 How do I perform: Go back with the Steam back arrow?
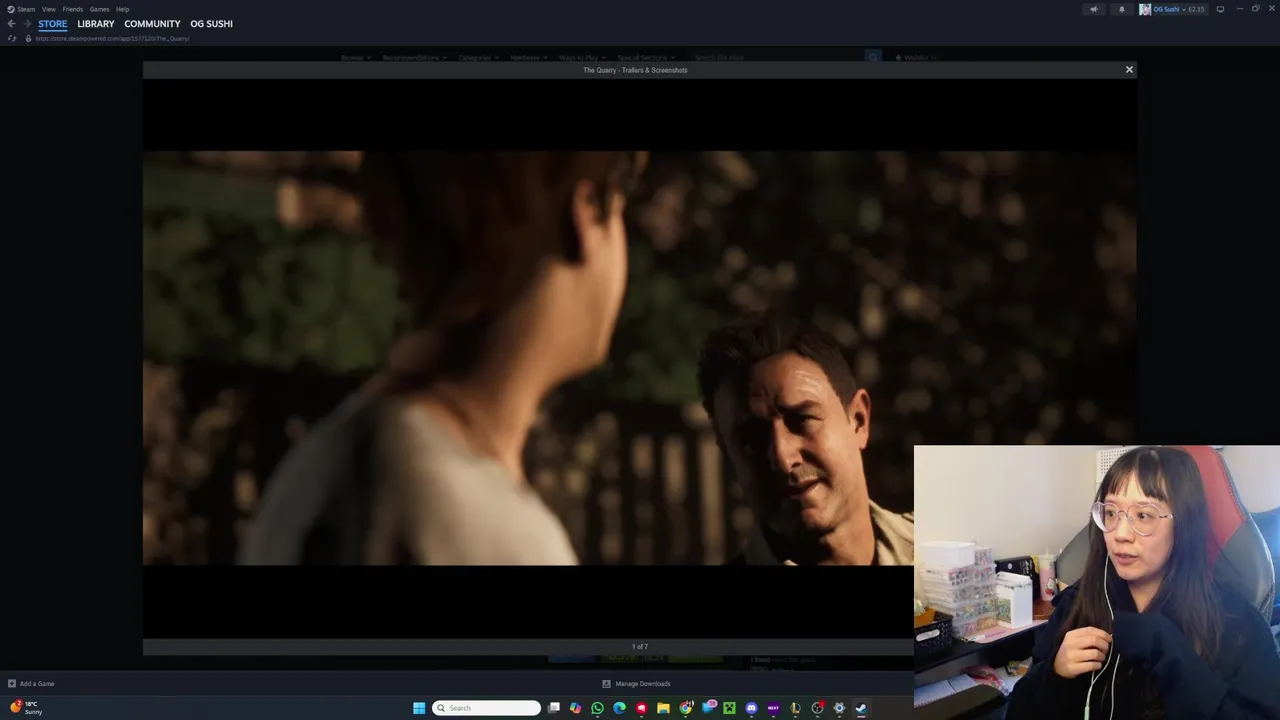pyautogui.click(x=11, y=24)
